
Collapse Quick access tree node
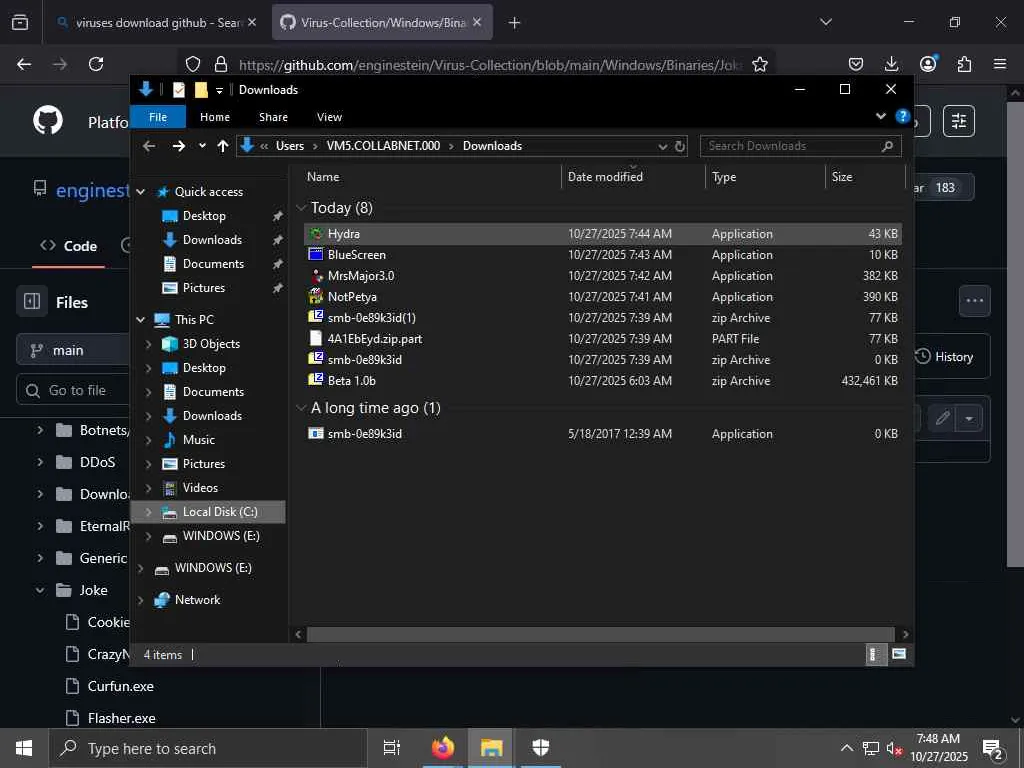pos(140,192)
